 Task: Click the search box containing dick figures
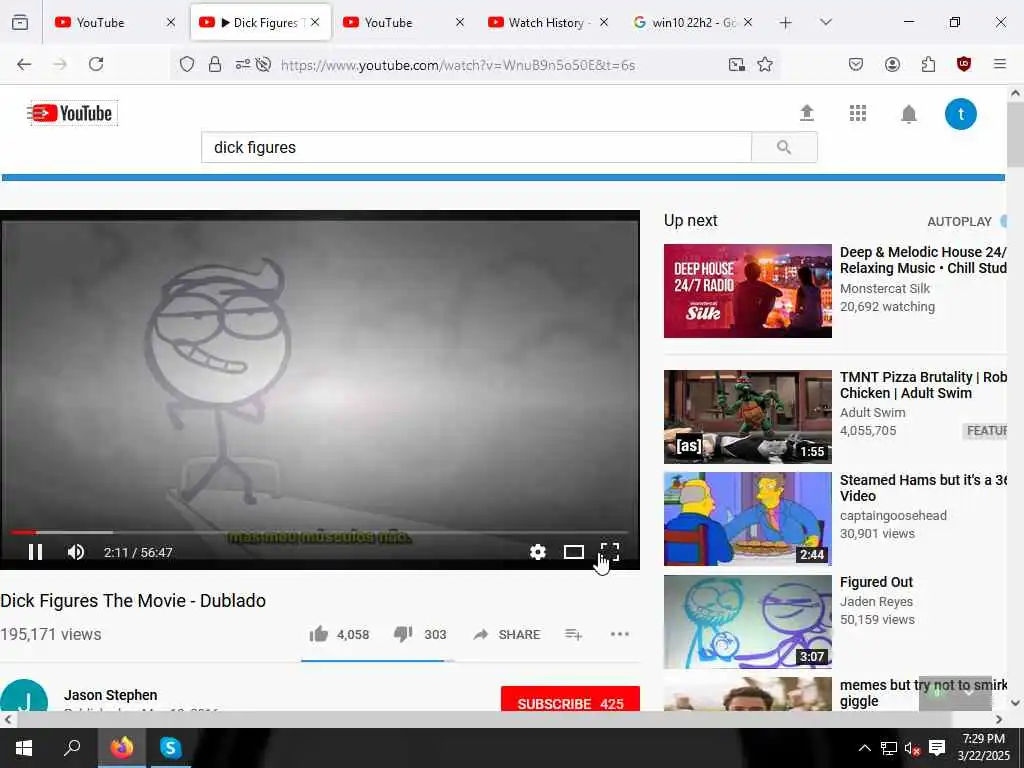(x=476, y=148)
